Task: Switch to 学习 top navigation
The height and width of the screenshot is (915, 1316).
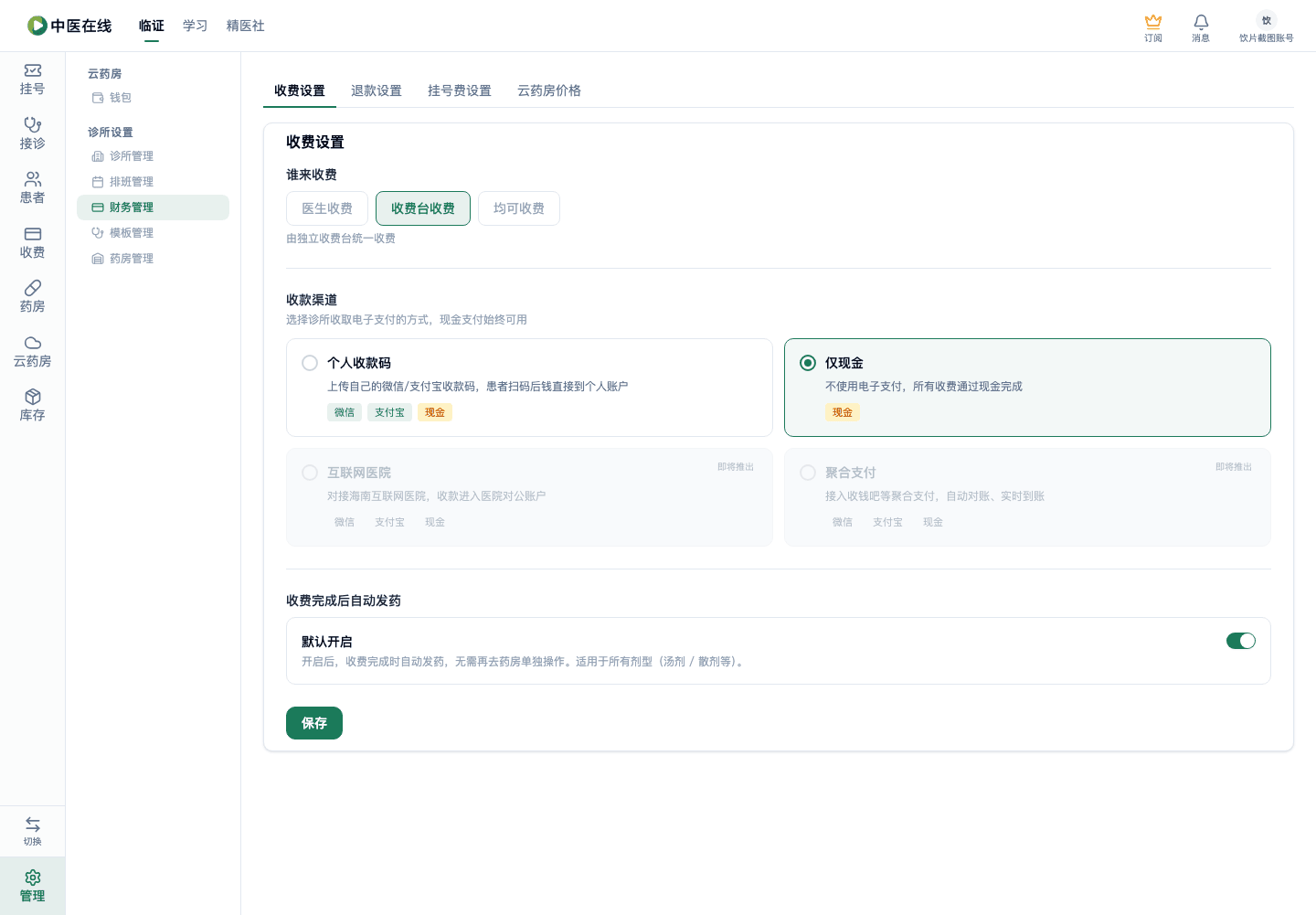Action: (x=196, y=26)
